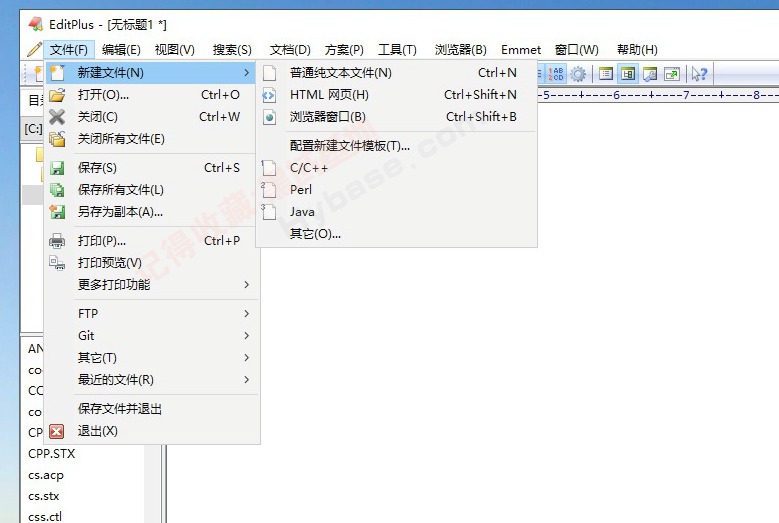779x523 pixels.
Task: Select cs.stx in the file list
Action: [x=44, y=496]
